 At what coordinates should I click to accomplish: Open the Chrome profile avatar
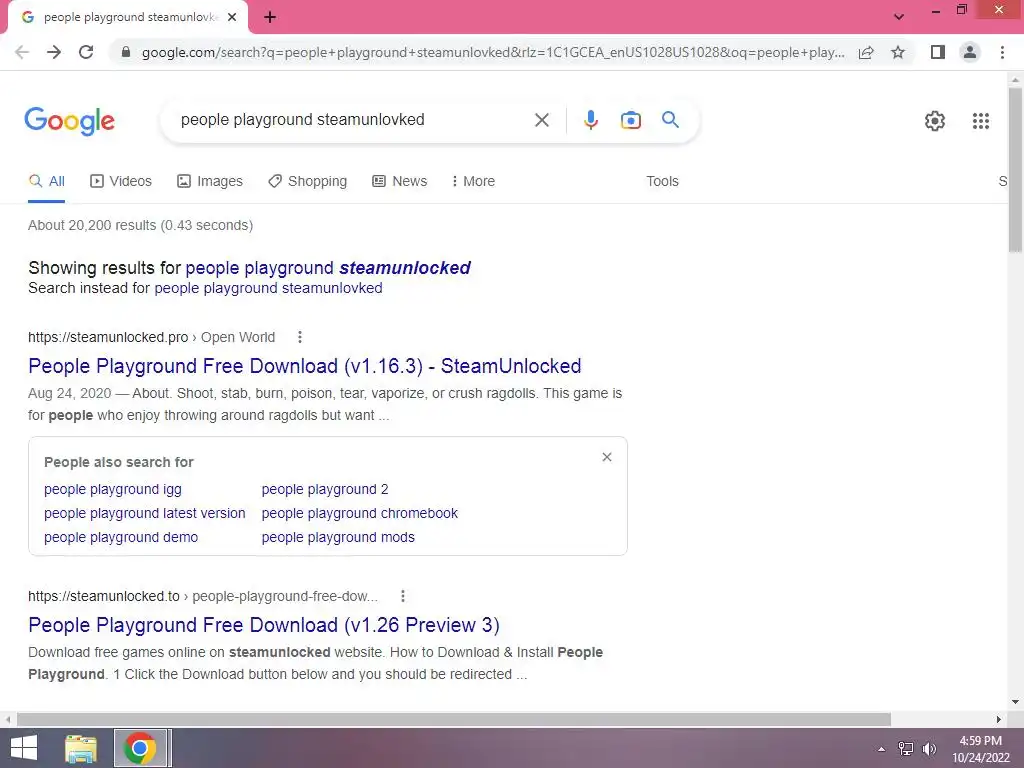point(970,52)
